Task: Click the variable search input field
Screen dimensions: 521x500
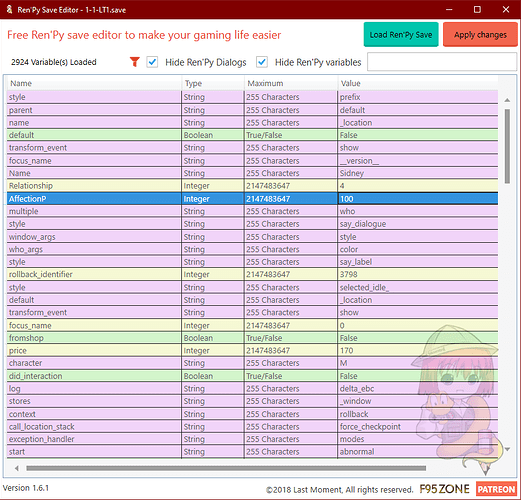Action: (x=442, y=62)
